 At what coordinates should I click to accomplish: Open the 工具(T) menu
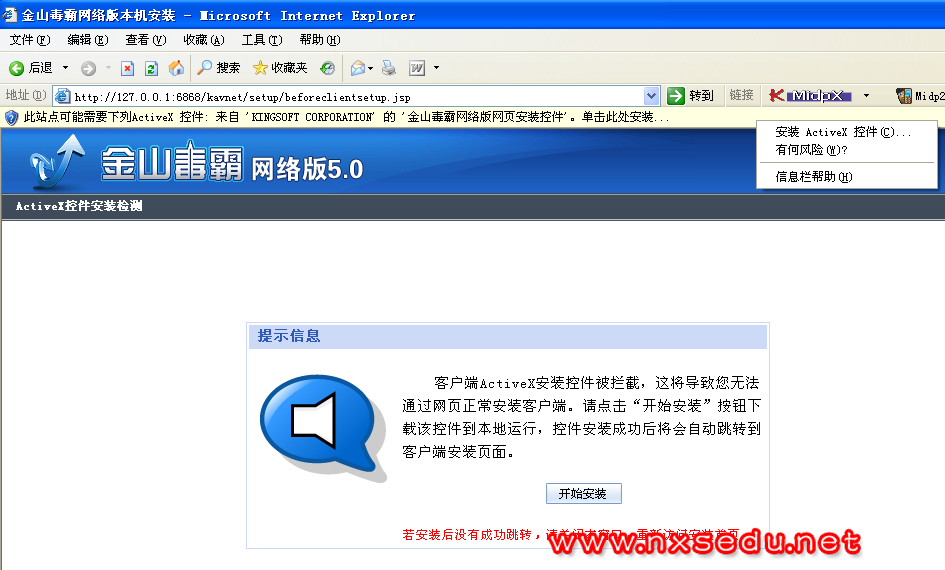pyautogui.click(x=262, y=40)
